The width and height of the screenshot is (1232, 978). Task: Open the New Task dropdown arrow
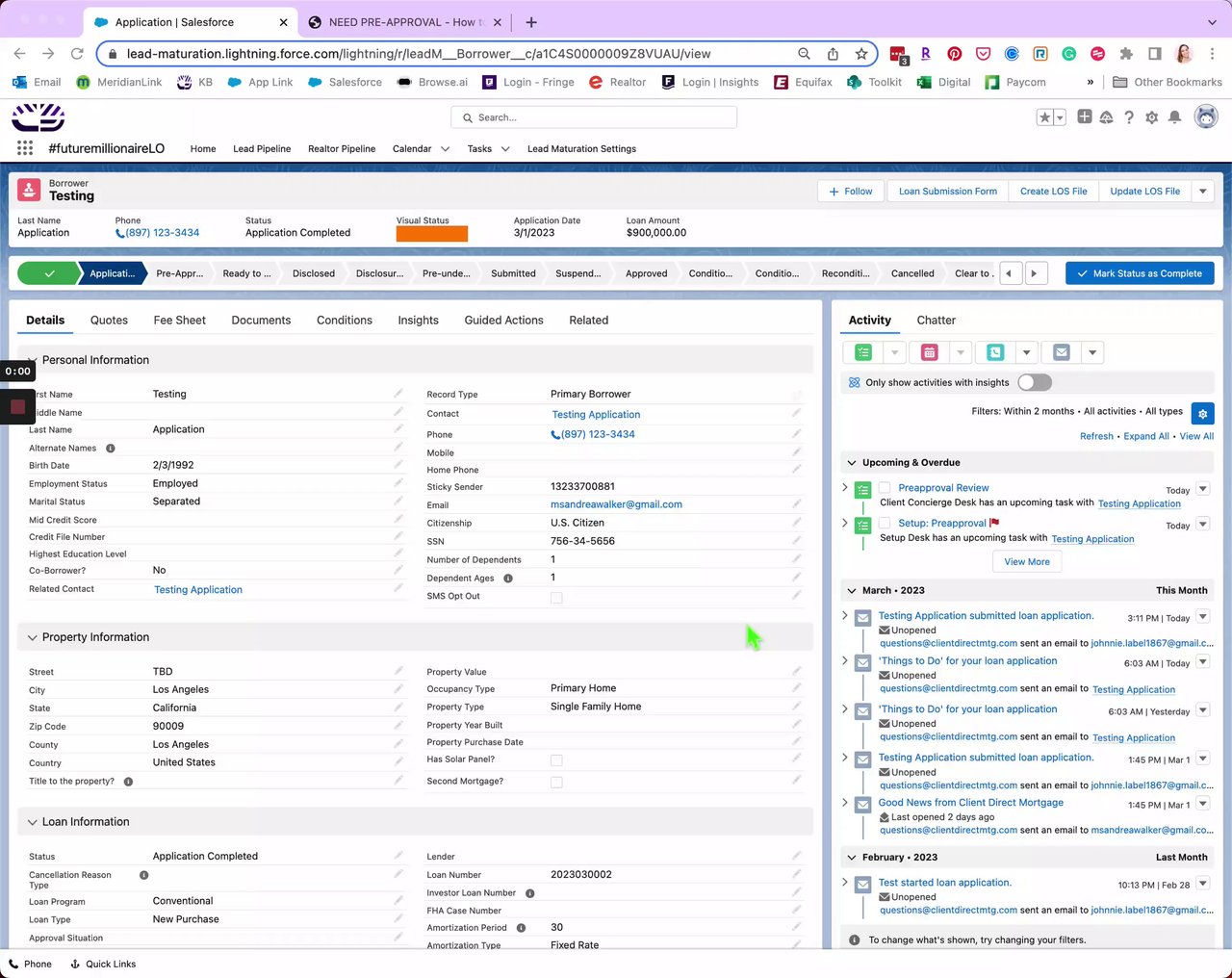pyautogui.click(x=894, y=352)
